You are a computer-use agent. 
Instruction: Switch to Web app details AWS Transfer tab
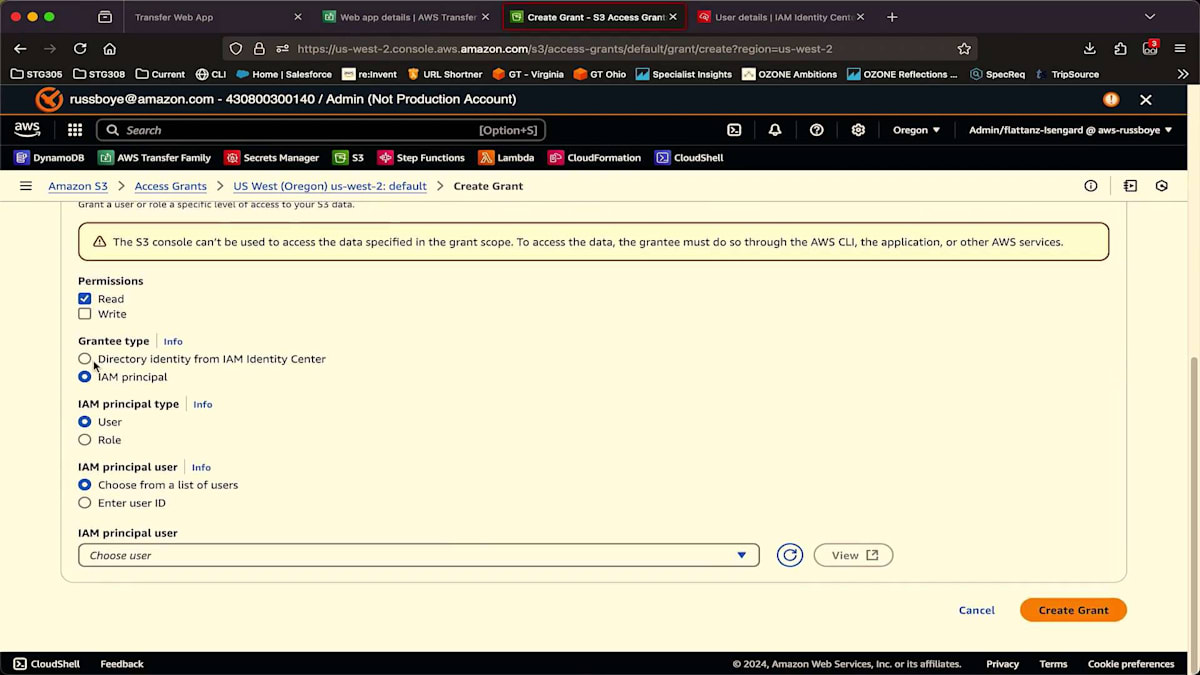pos(408,17)
